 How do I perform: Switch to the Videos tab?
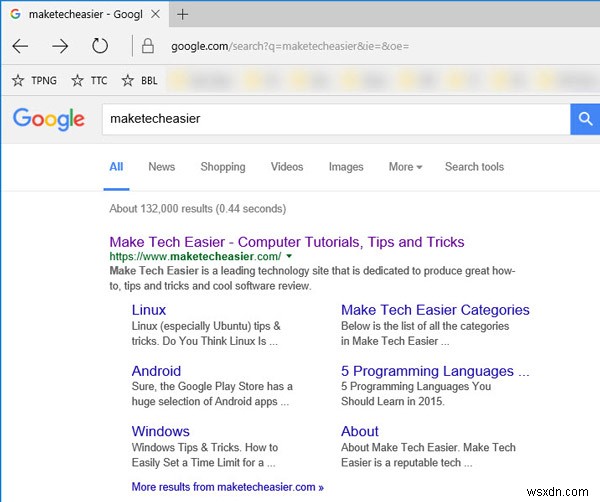point(287,167)
